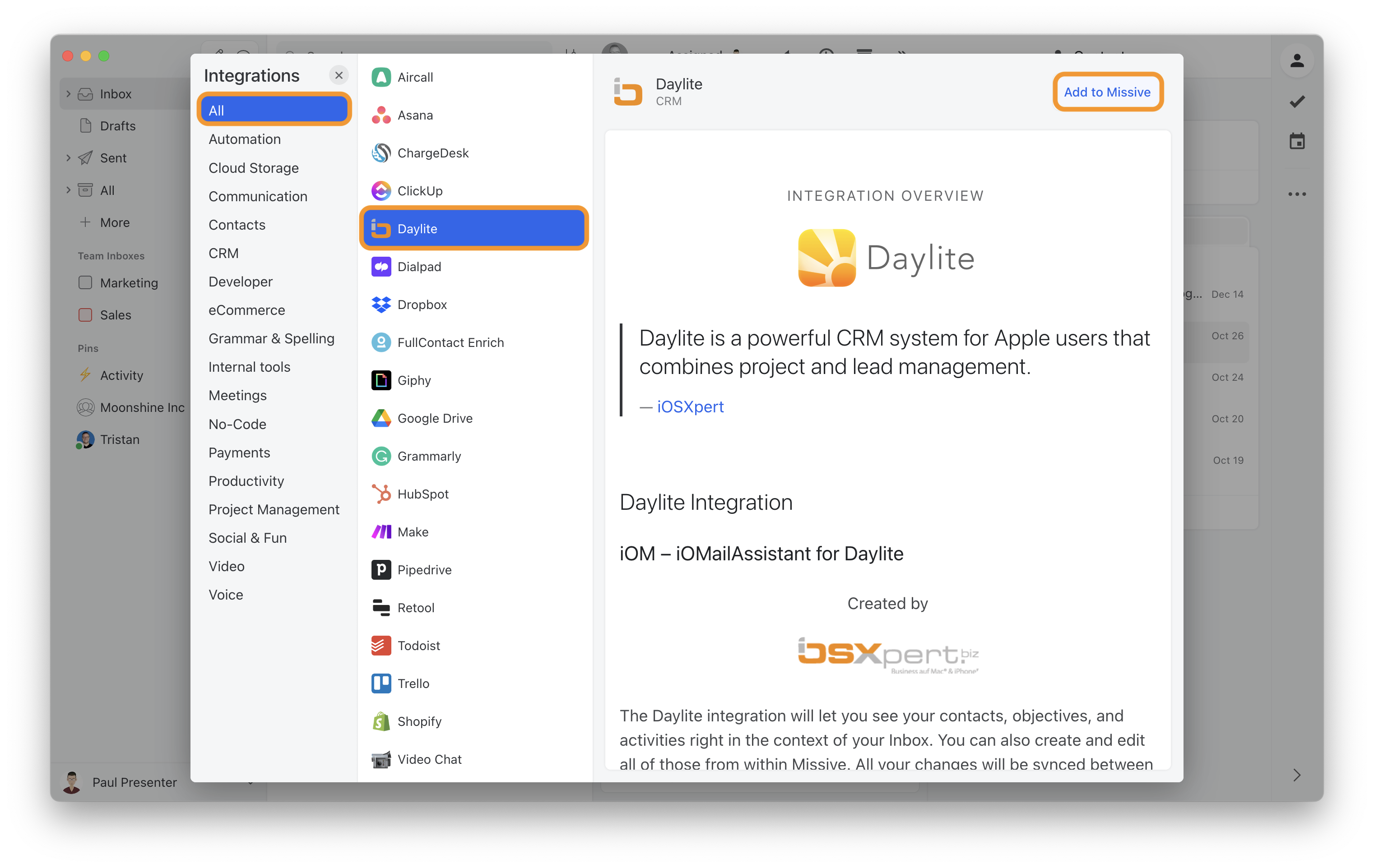Click the checkmark tasks icon in right rail

click(1297, 101)
